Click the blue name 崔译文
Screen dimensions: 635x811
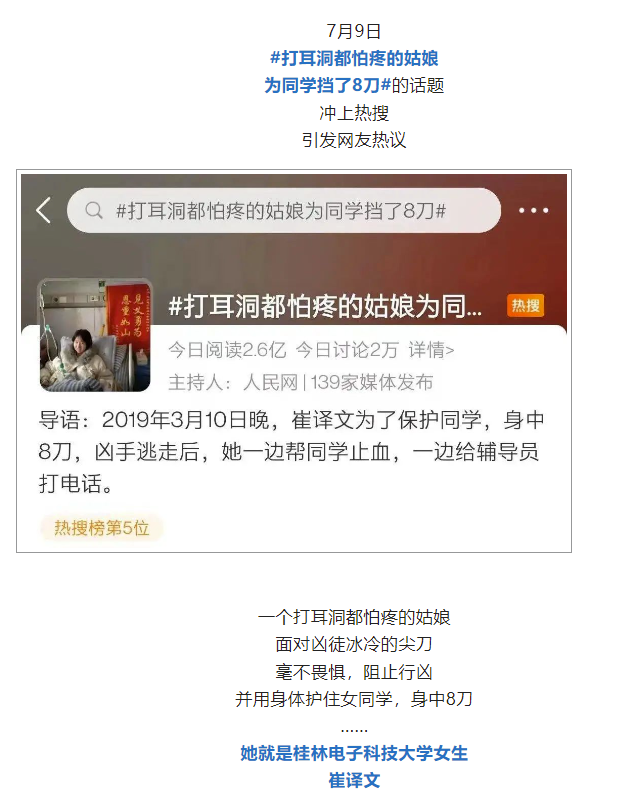pyautogui.click(x=354, y=780)
